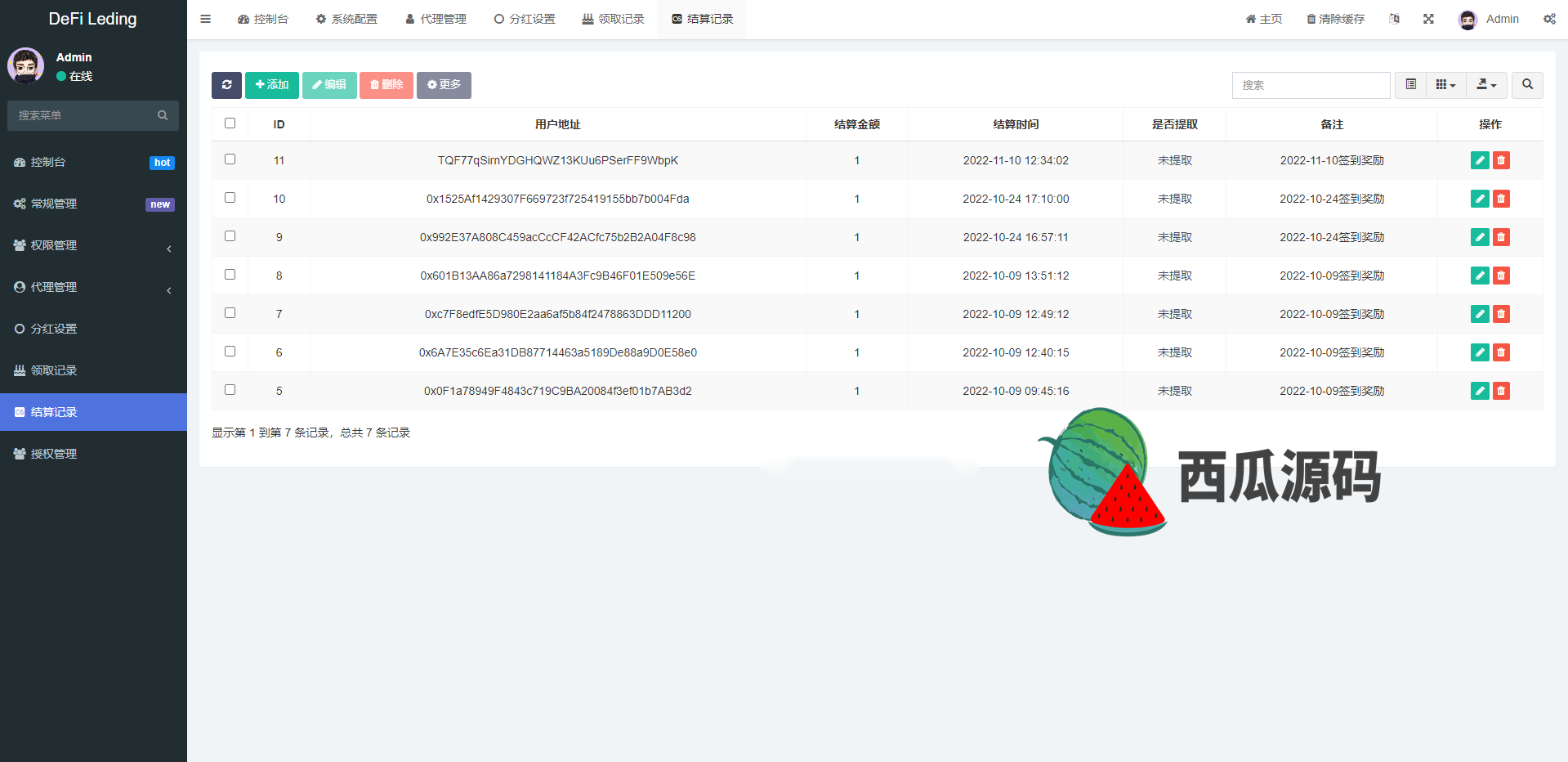Delete record ID 8
The image size is (1568, 762).
(1501, 276)
